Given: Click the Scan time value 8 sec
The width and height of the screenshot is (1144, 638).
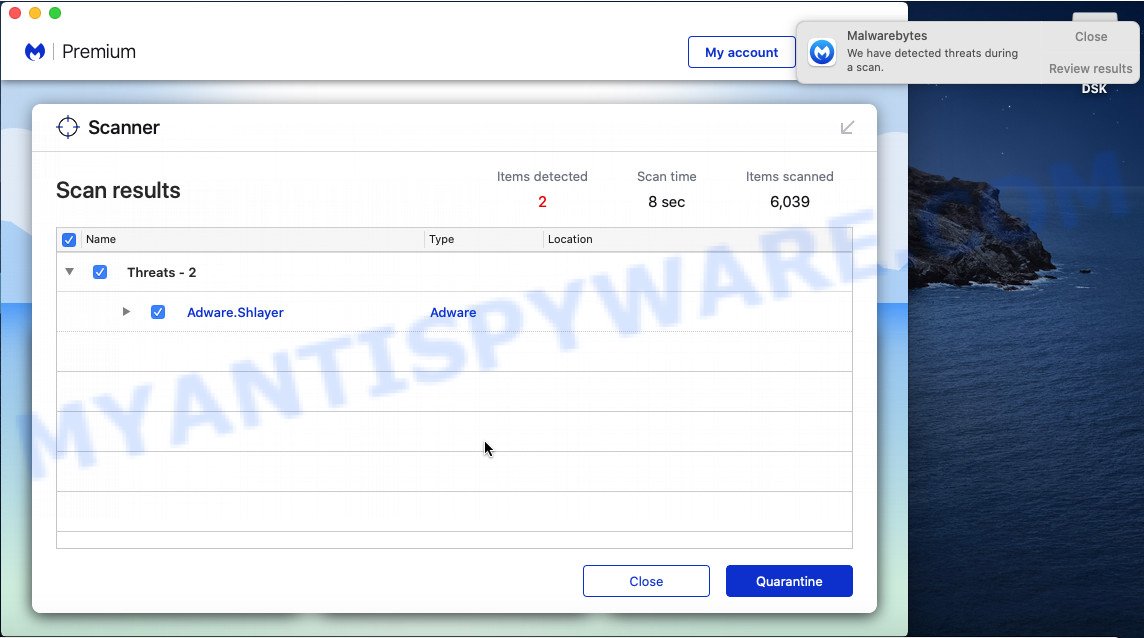Looking at the screenshot, I should [x=666, y=202].
